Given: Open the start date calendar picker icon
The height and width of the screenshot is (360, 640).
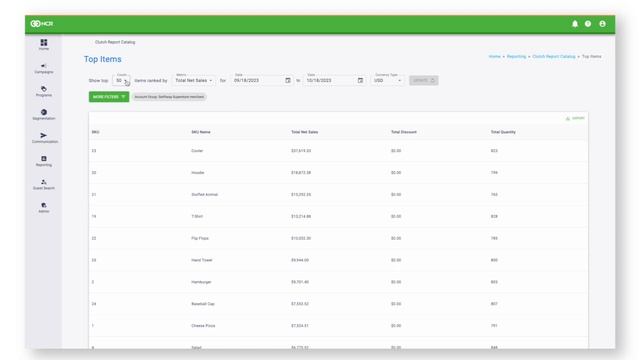Looking at the screenshot, I should (x=288, y=80).
